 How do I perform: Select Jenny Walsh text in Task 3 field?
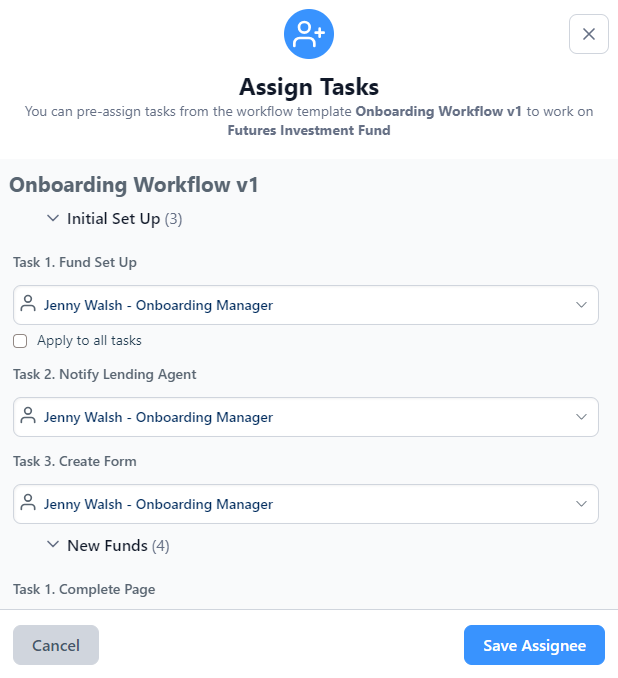(x=158, y=504)
